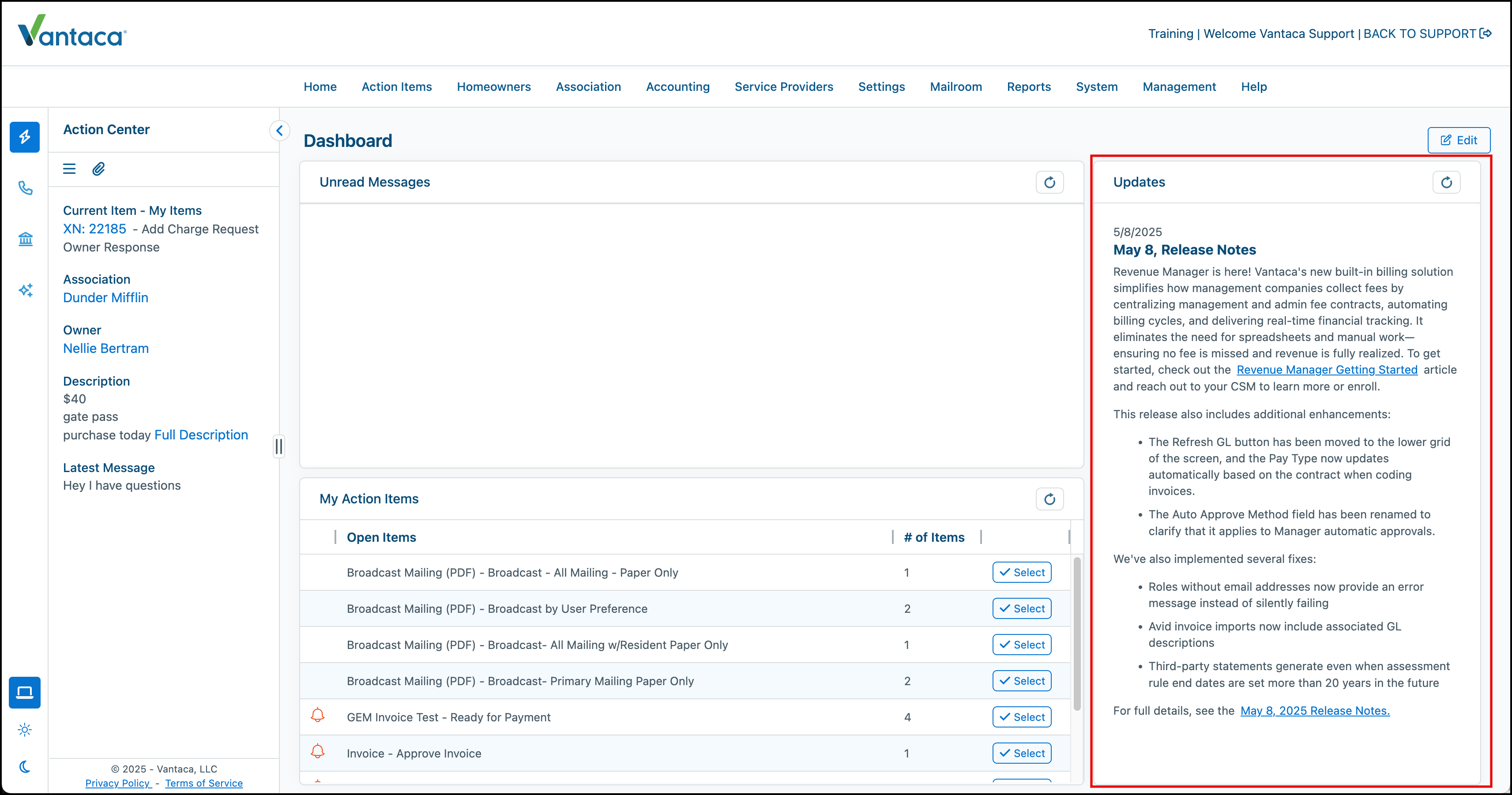Open May 8, 2025 Release Notes link
1512x795 pixels.
[x=1315, y=710]
